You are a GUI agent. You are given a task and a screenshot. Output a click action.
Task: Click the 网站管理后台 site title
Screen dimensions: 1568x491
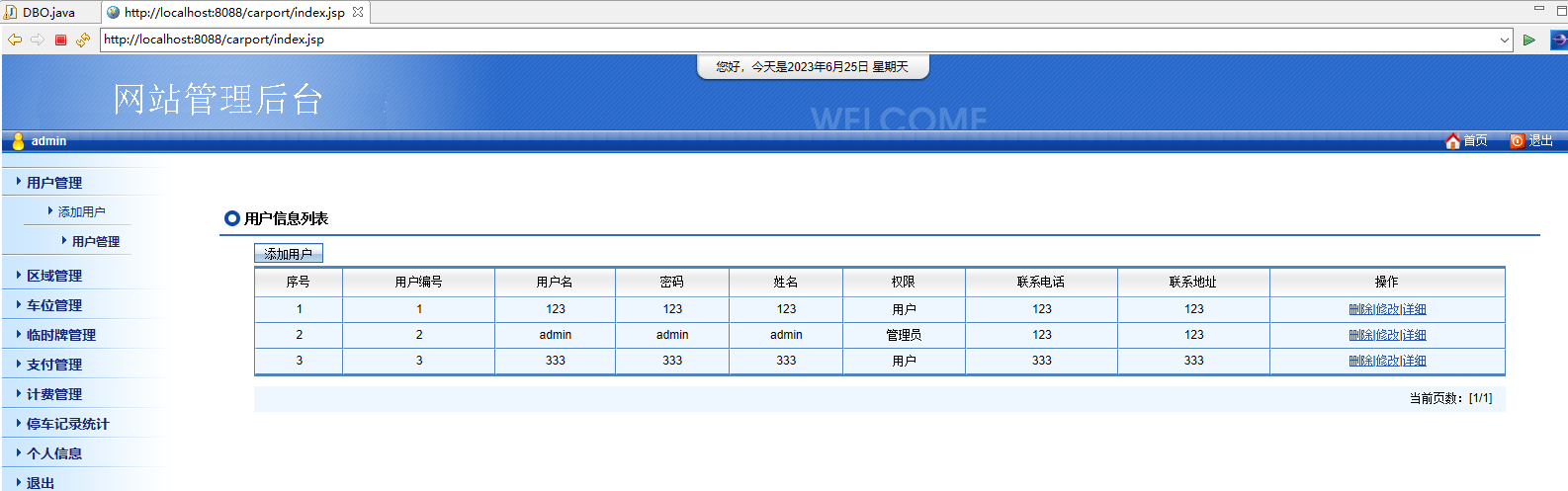click(x=218, y=99)
